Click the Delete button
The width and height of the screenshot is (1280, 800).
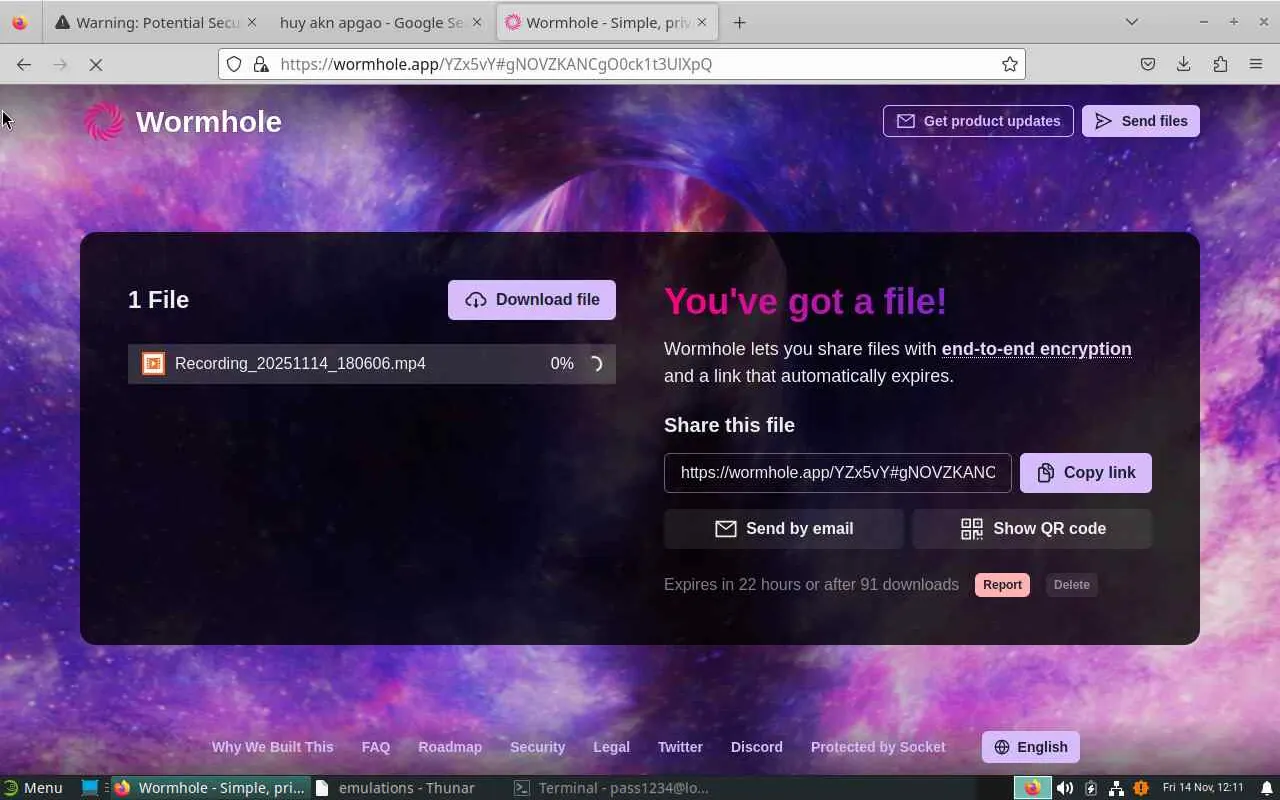[1071, 585]
